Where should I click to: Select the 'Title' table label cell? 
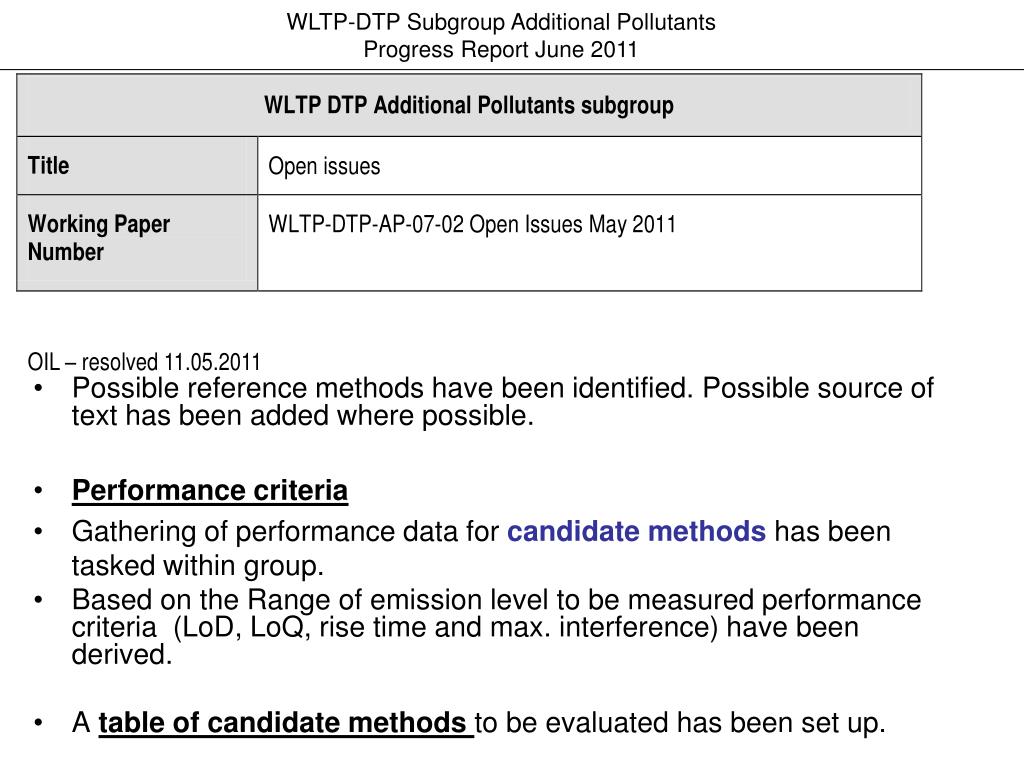coord(137,166)
